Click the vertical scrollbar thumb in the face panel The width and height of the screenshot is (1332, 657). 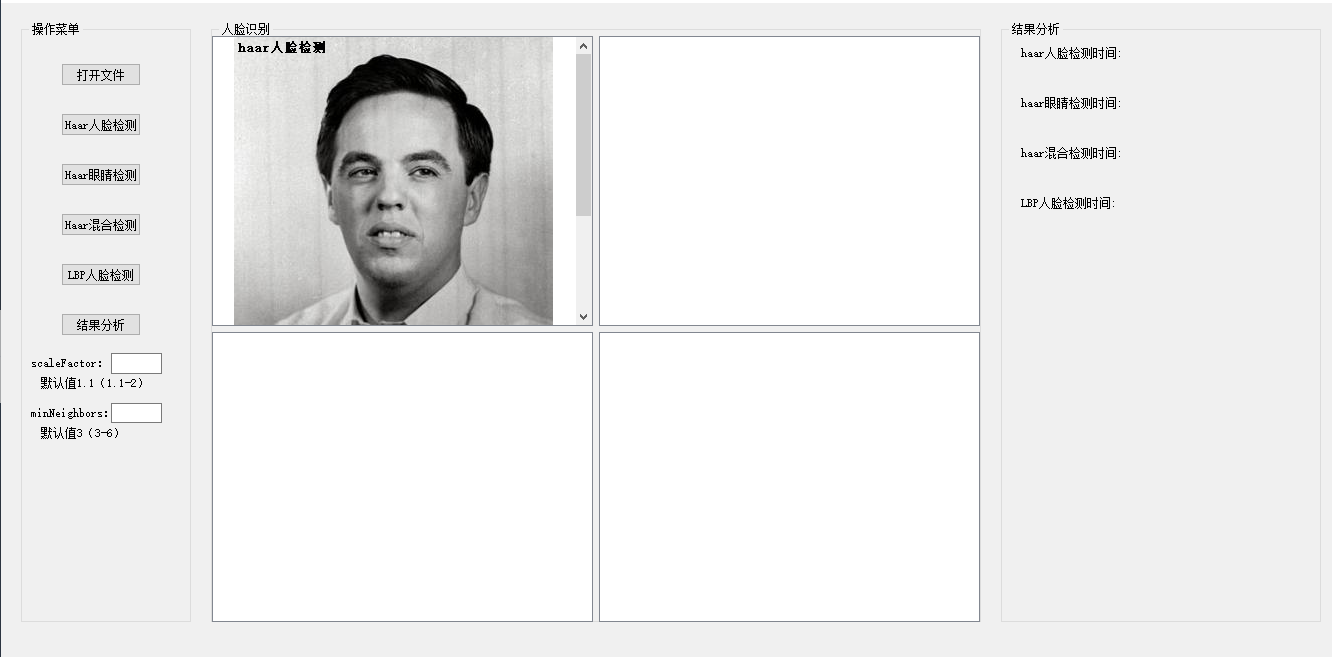click(x=584, y=135)
